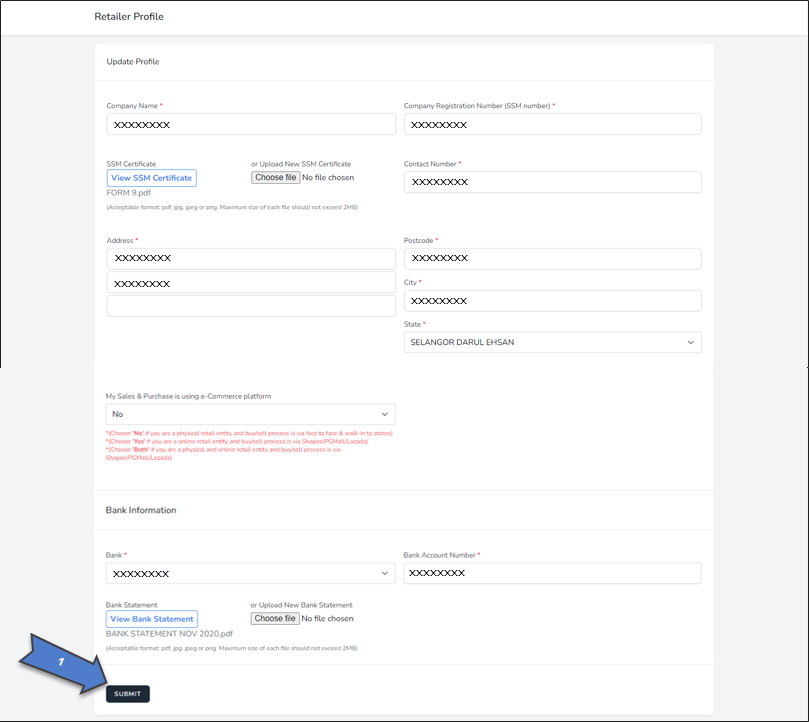Image resolution: width=809 pixels, height=722 pixels.
Task: Click the BANK STATEMENT NOV 2020.pdf file name
Action: point(169,633)
